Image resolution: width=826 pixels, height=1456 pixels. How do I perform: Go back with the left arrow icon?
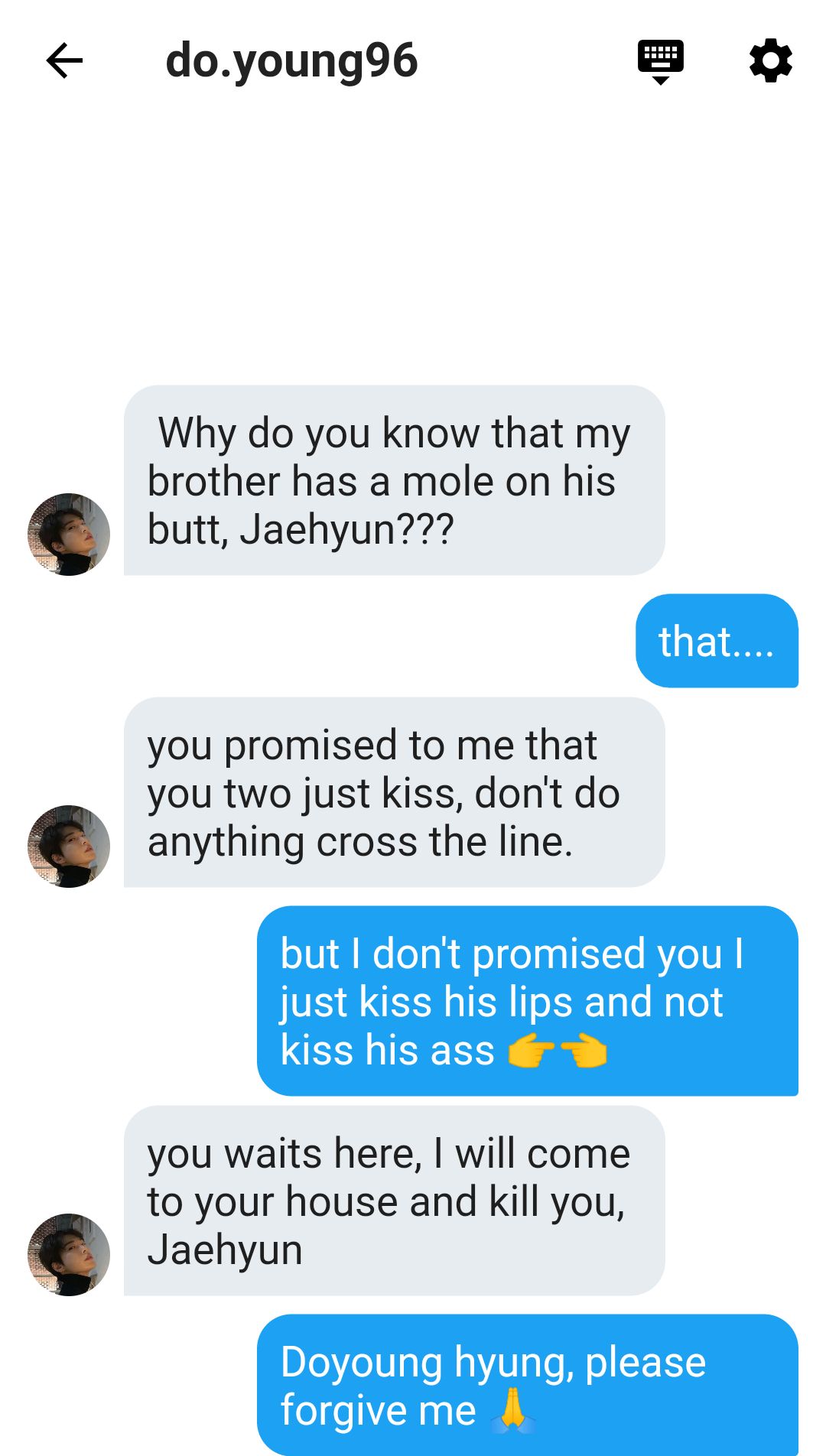64,61
